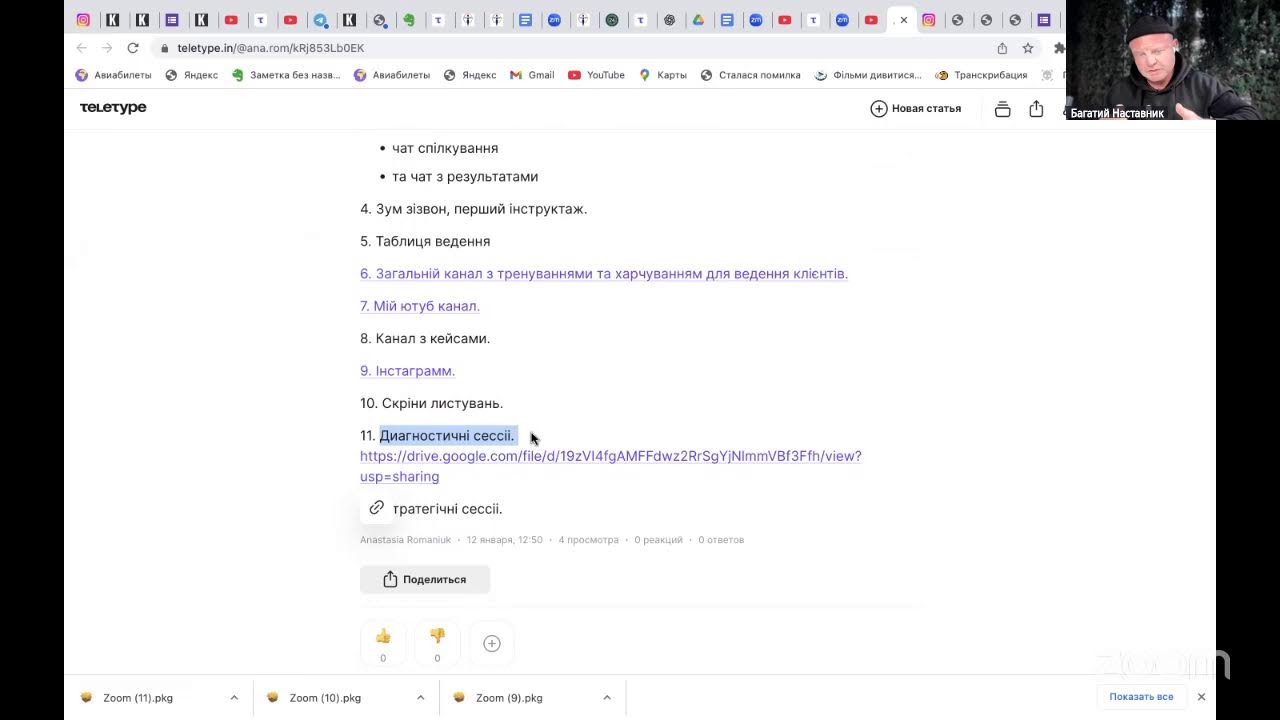Click the bullet чат спілкування

click(445, 149)
